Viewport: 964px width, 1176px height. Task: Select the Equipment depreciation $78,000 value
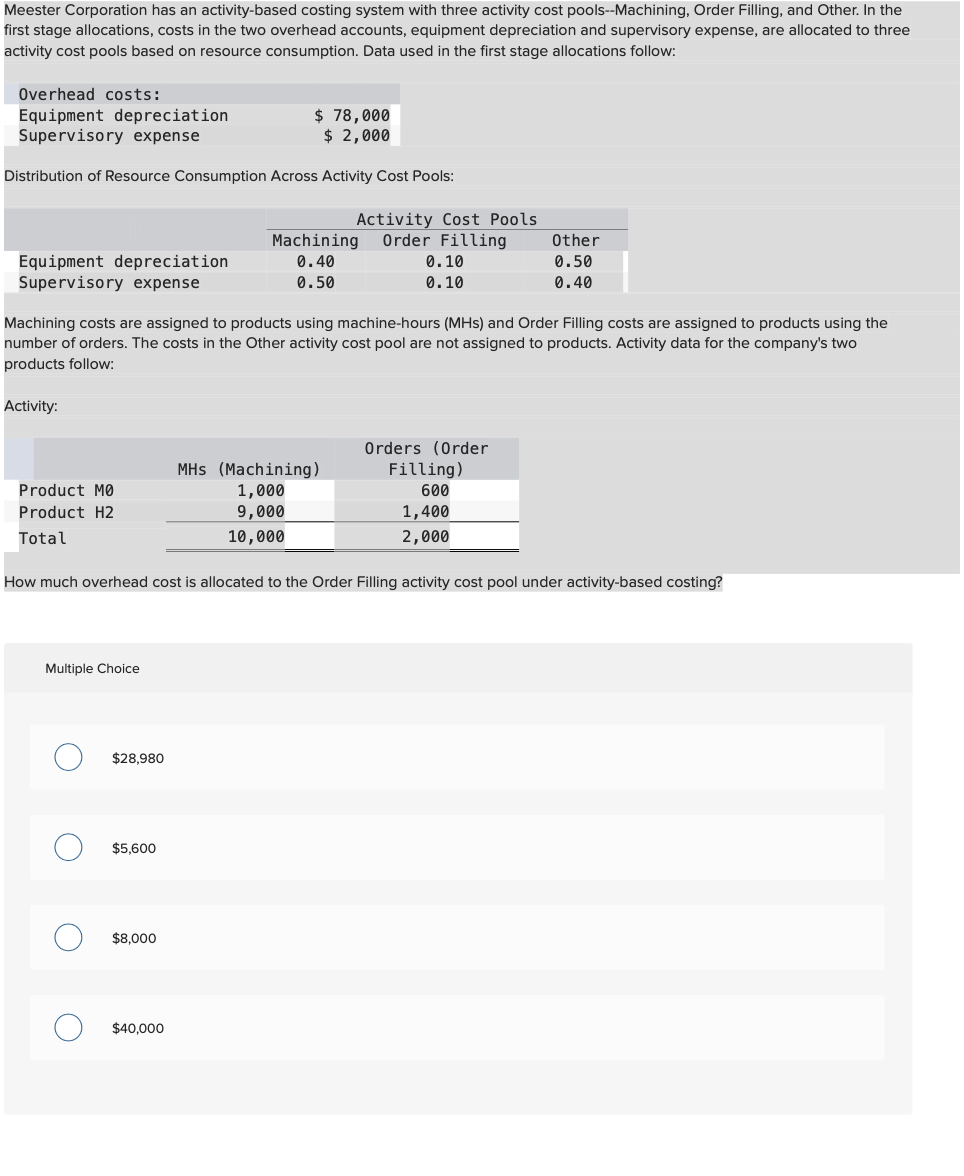[348, 115]
